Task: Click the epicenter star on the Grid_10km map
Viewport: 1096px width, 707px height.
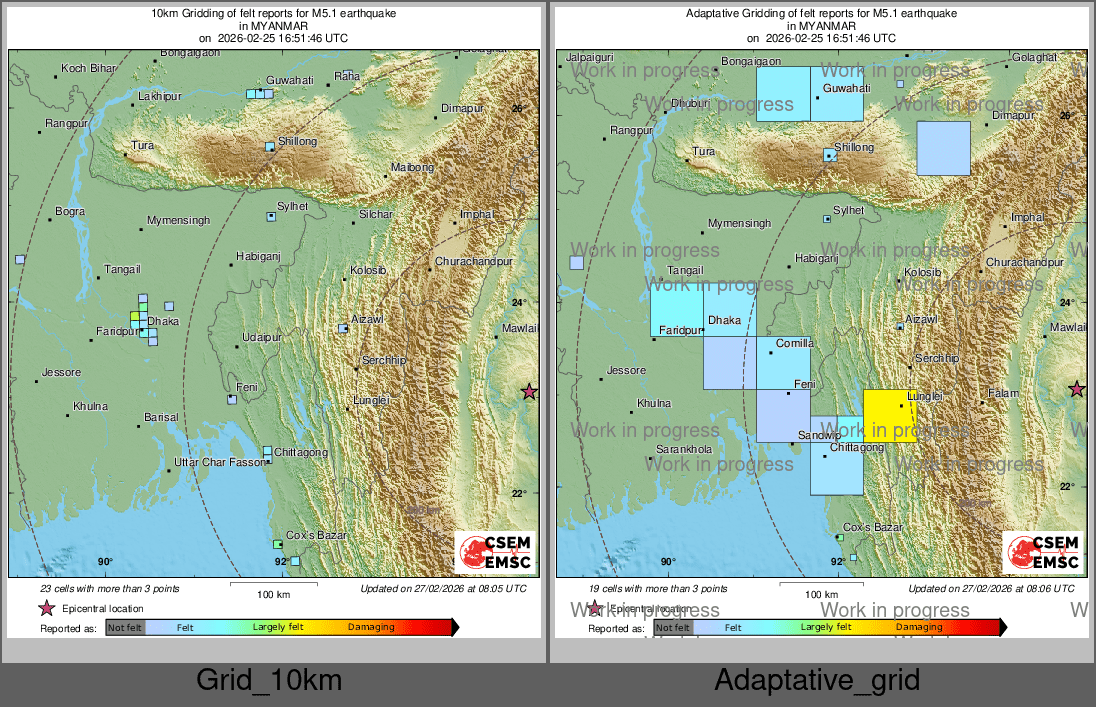Action: point(530,392)
